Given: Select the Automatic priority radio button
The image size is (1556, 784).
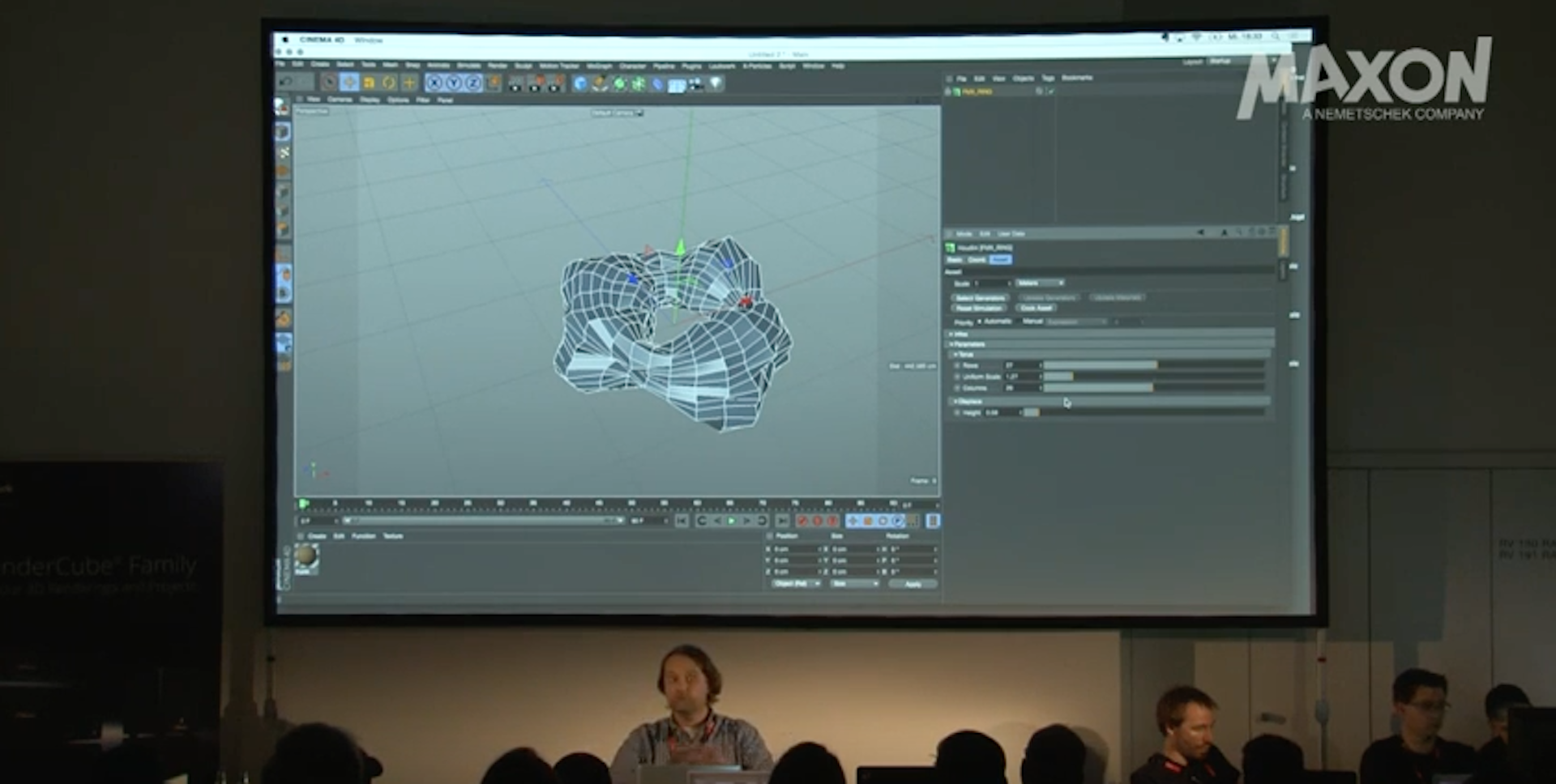Looking at the screenshot, I should click(x=979, y=322).
